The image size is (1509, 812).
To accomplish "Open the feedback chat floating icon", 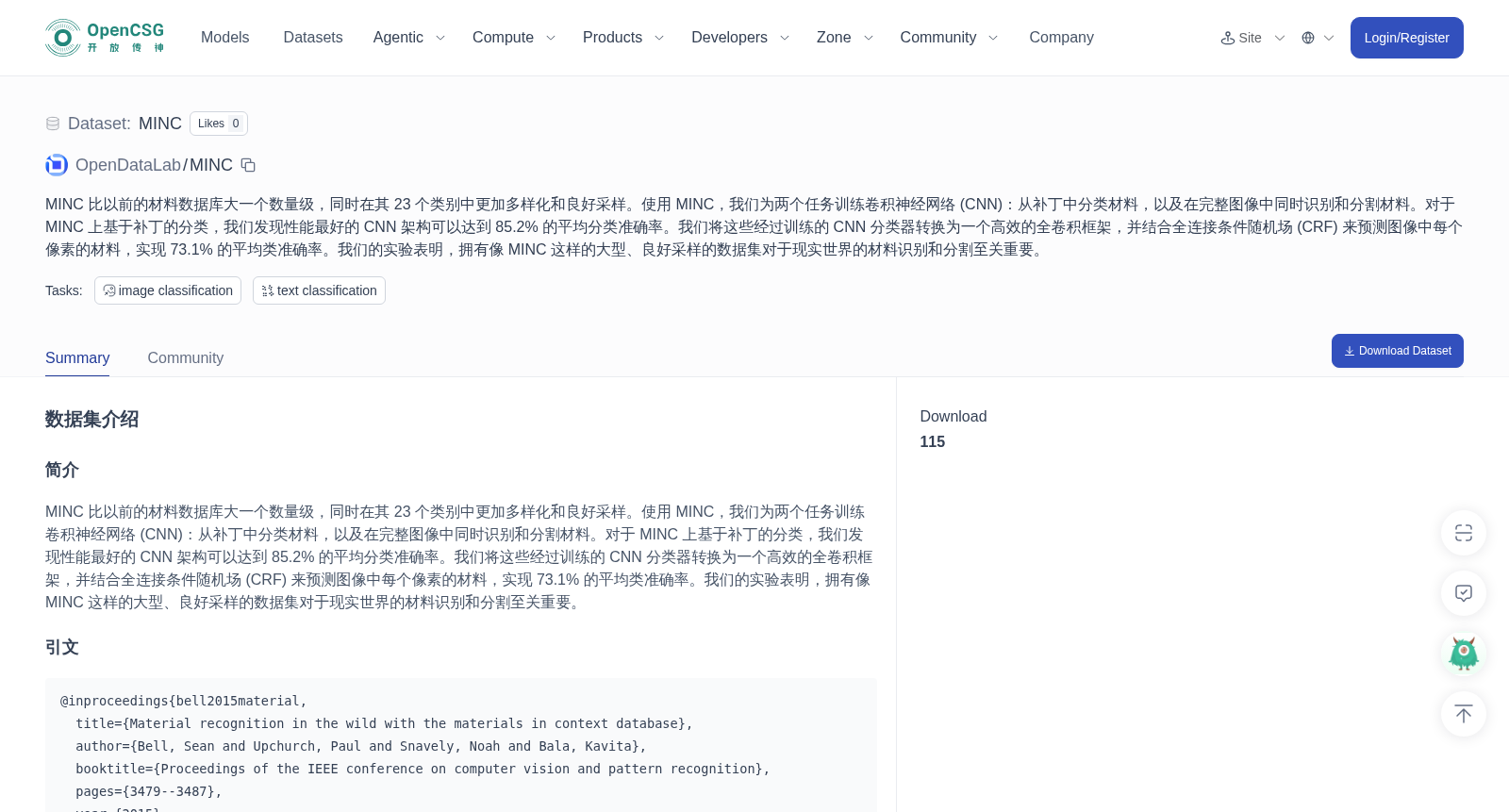I will point(1464,593).
